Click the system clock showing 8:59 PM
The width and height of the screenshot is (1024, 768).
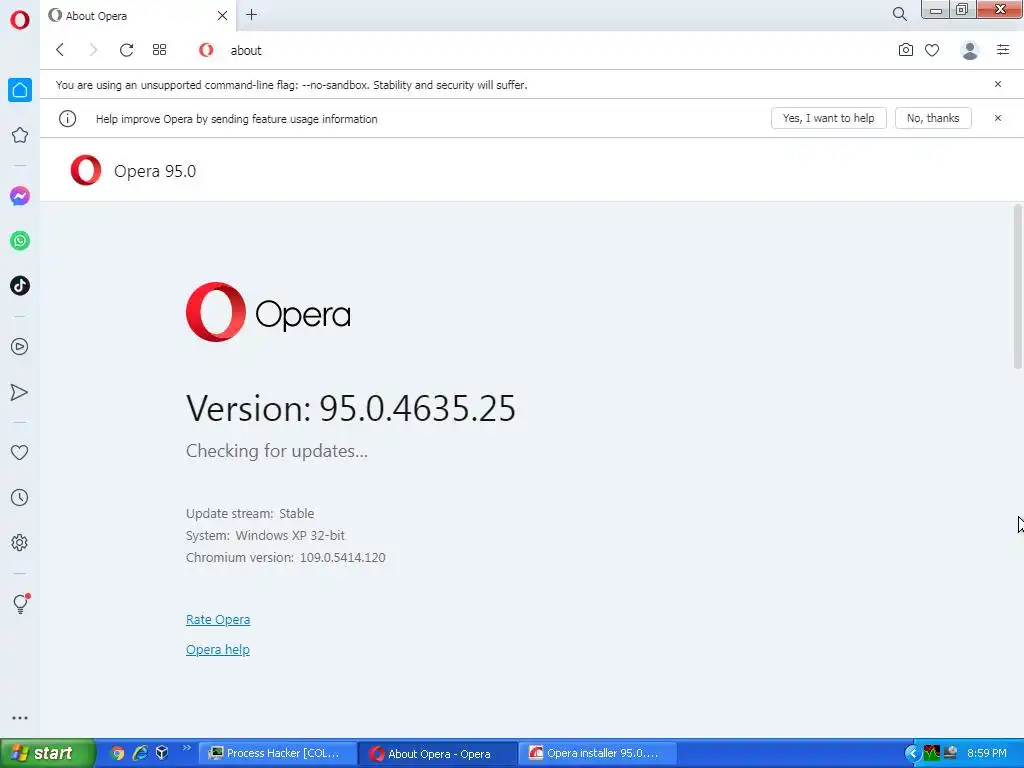click(987, 754)
